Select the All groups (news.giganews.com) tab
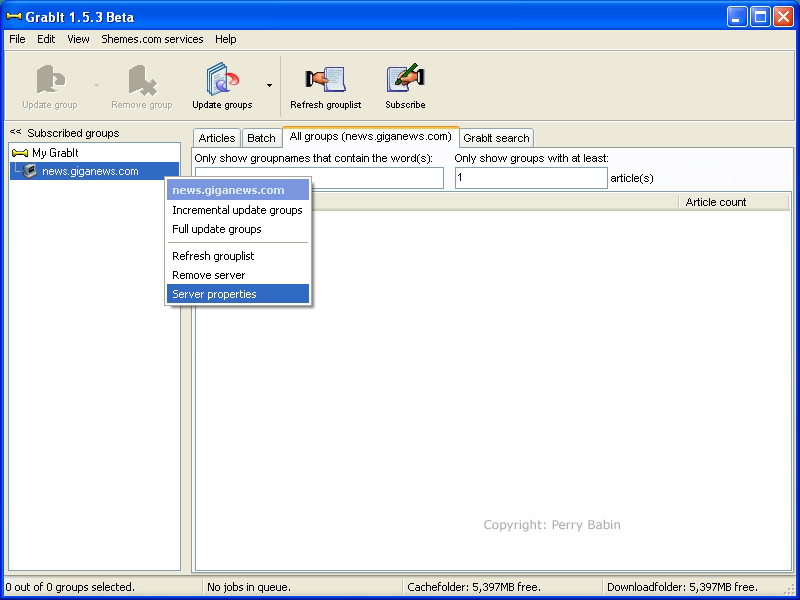Screen dimensions: 800x600 370,137
